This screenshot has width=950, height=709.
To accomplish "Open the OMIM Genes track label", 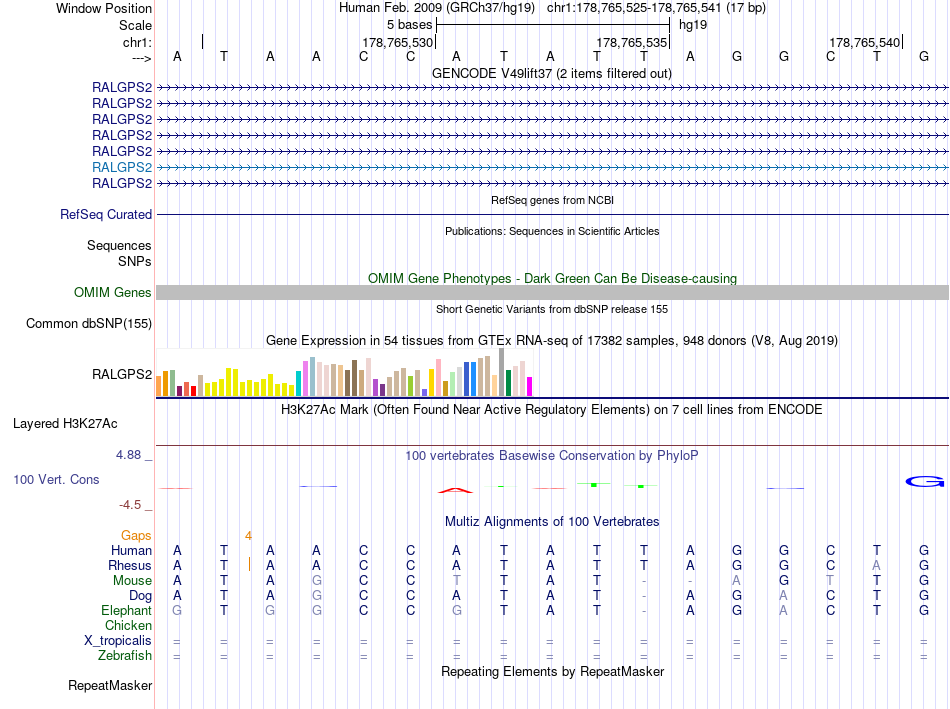I will pos(113,293).
